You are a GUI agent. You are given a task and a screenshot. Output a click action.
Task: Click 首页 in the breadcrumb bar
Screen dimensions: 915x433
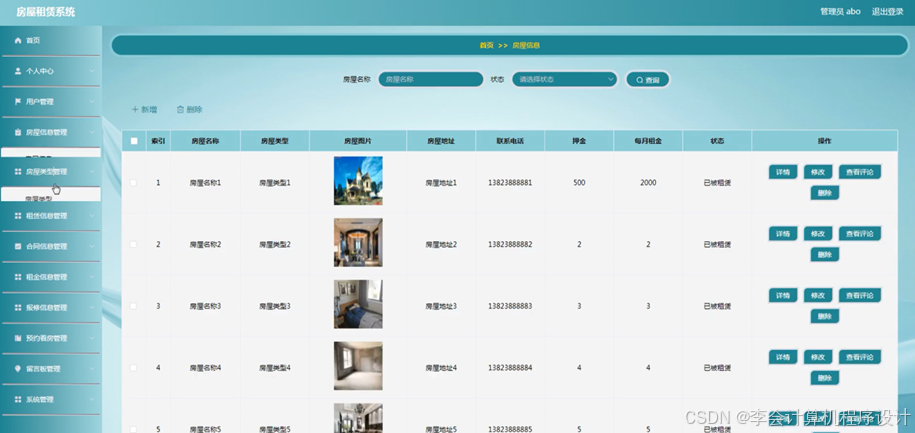[486, 45]
